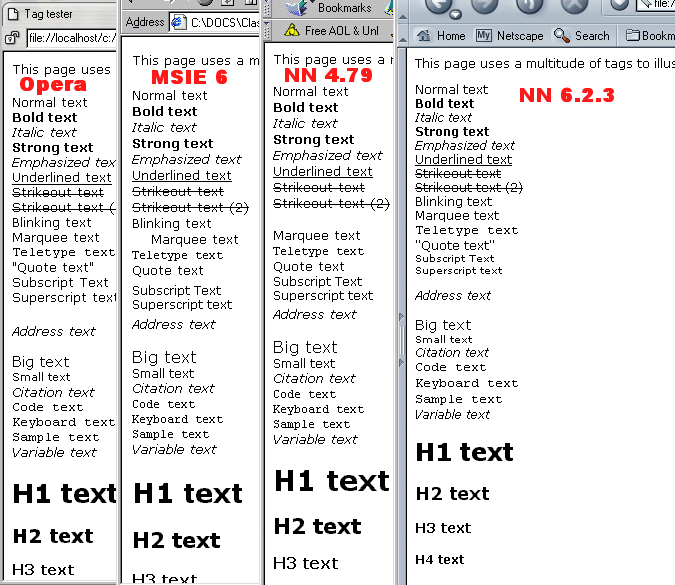Image resolution: width=675 pixels, height=585 pixels.
Task: Click the Back arrow in Netscape 6
Action: [437, 5]
